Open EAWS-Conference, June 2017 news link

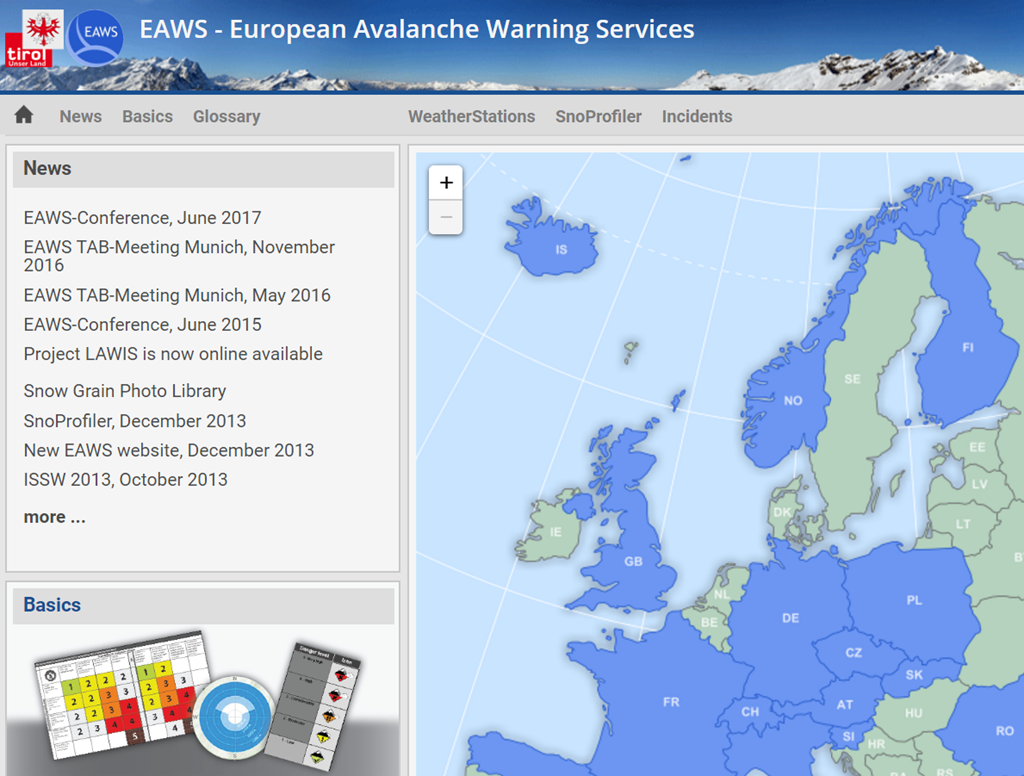142,217
